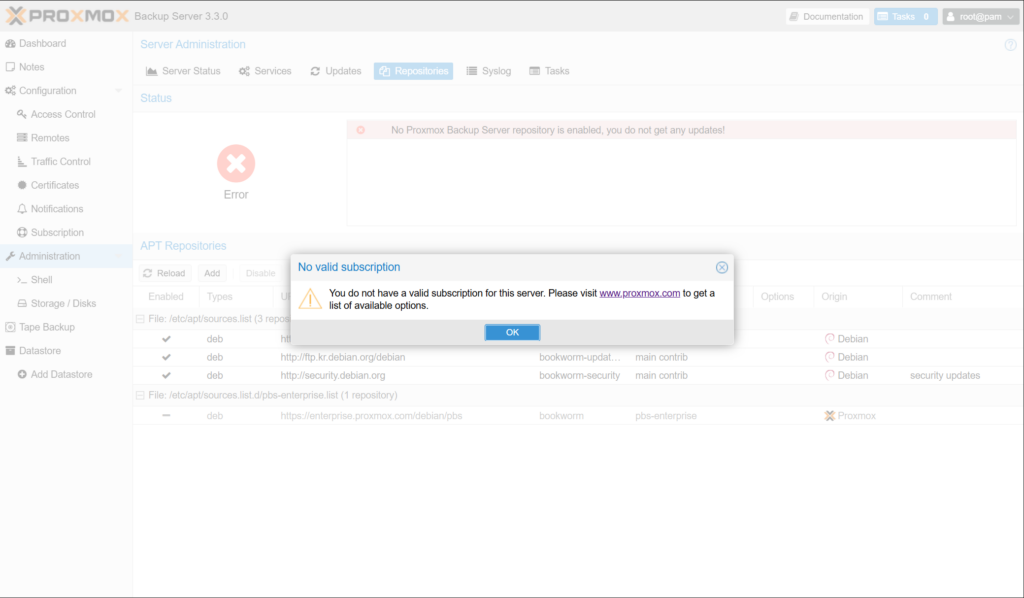1024x598 pixels.
Task: Toggle enabled checkmark for security.debian.org repository
Action: [x=166, y=376]
